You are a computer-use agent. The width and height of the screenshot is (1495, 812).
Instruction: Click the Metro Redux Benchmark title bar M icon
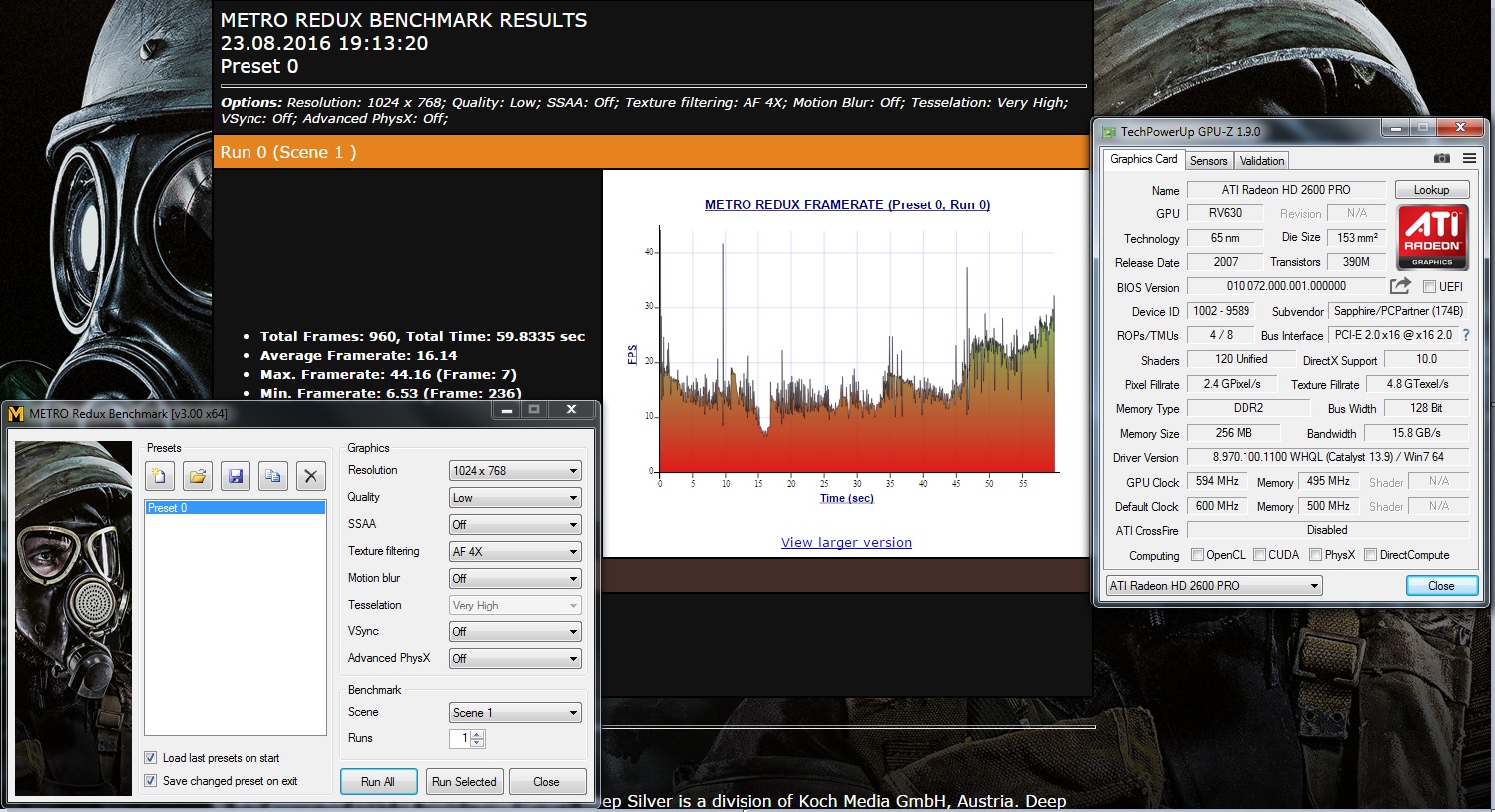click(16, 413)
